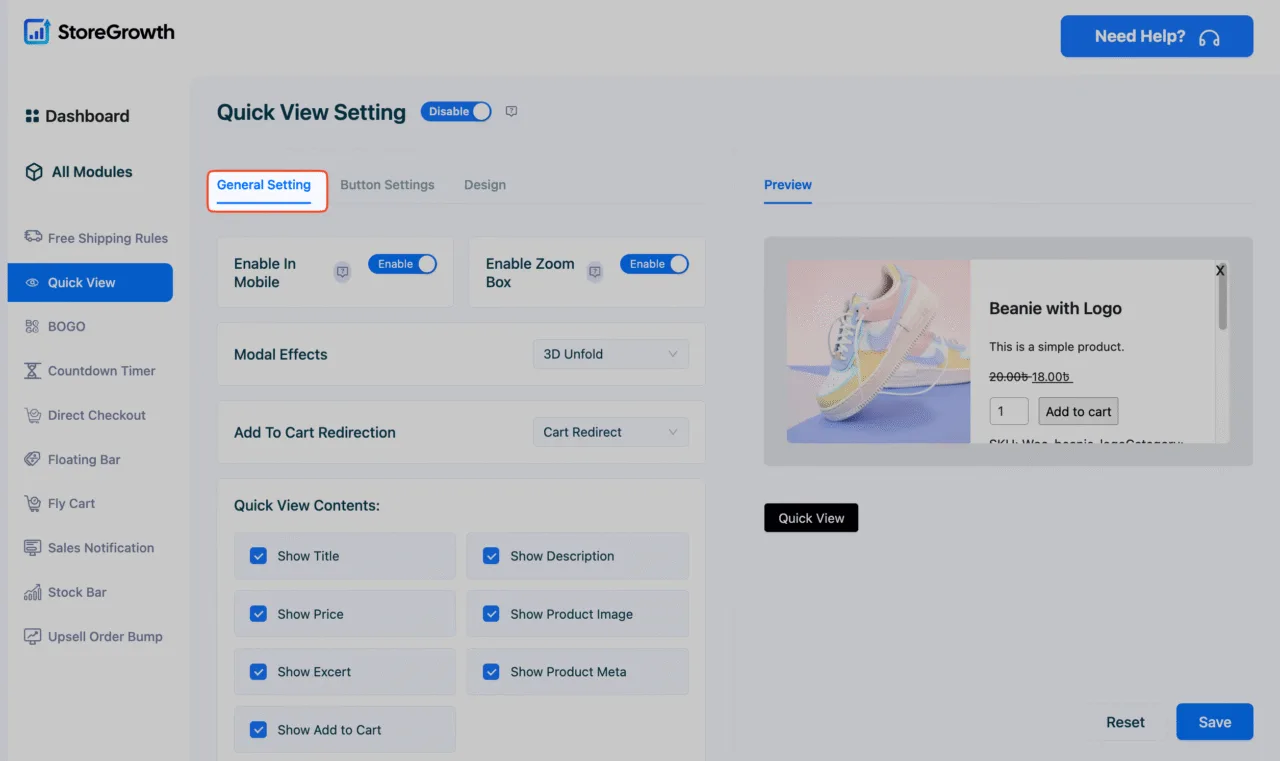Screen dimensions: 1280x761
Task: Click the Free Shipping Rules truck icon
Action: (x=33, y=237)
